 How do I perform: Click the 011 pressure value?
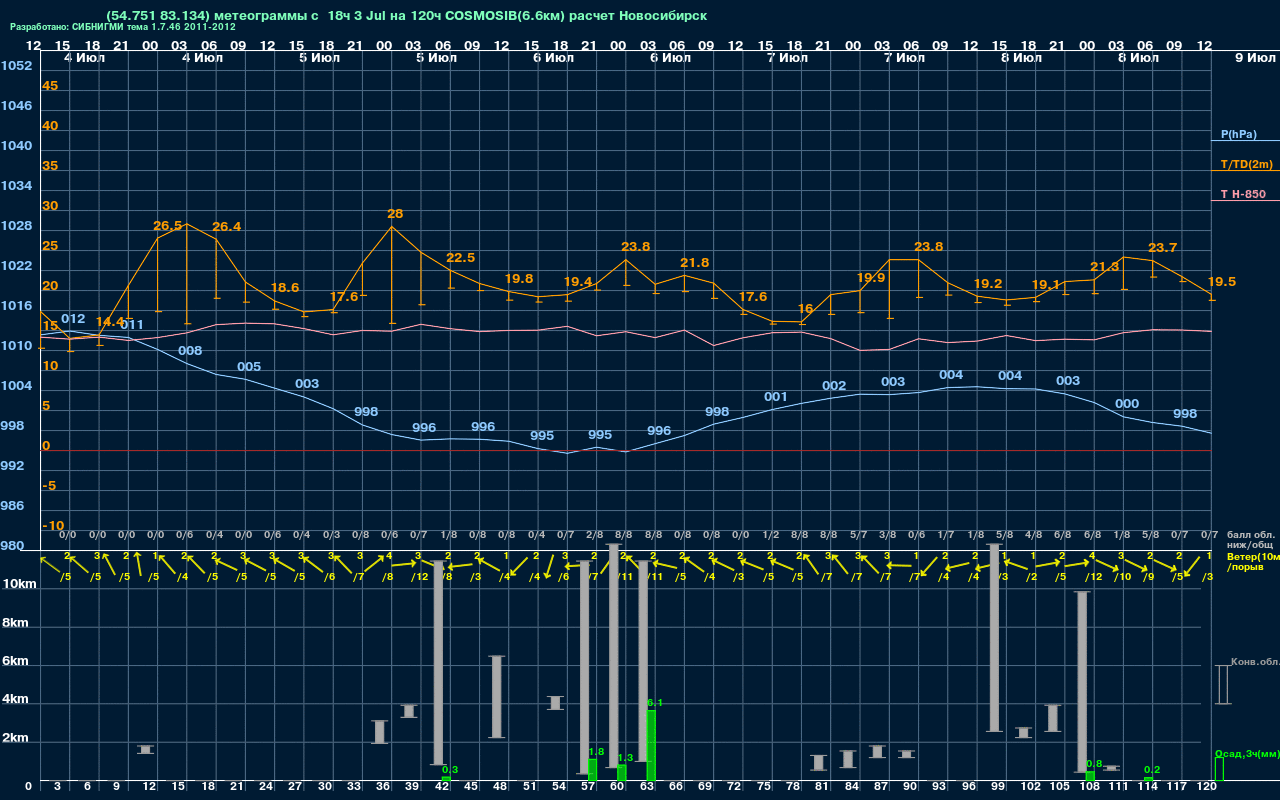point(132,325)
